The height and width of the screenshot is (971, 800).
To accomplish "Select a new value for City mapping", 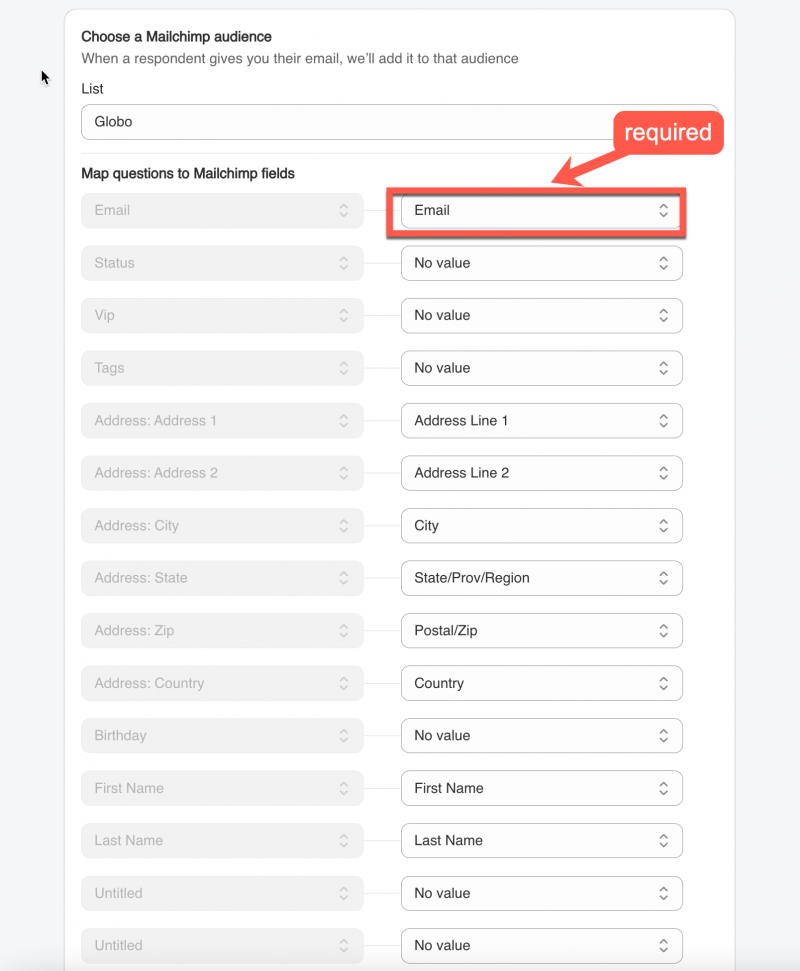I will (x=540, y=525).
